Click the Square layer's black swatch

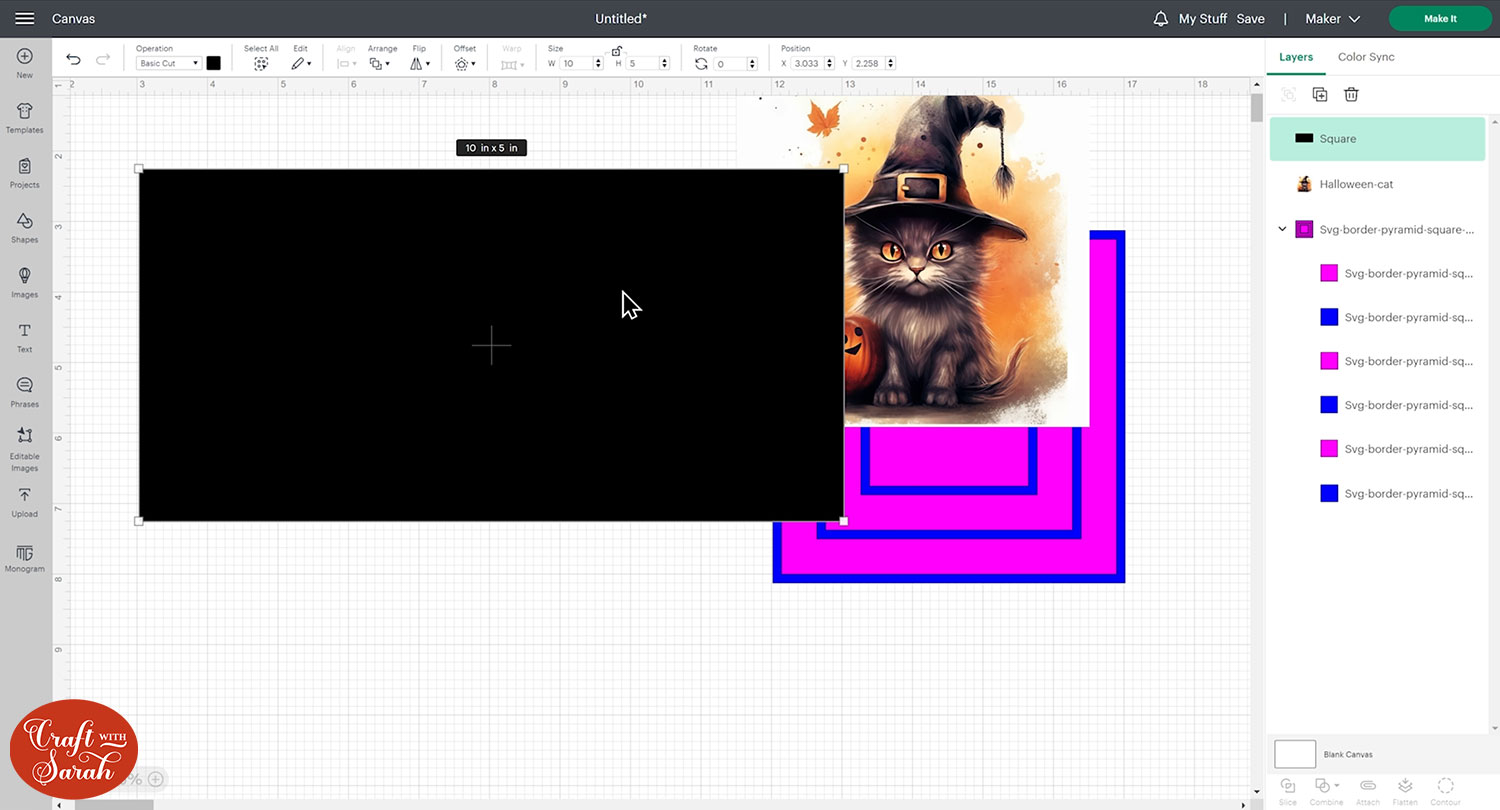click(x=1304, y=138)
